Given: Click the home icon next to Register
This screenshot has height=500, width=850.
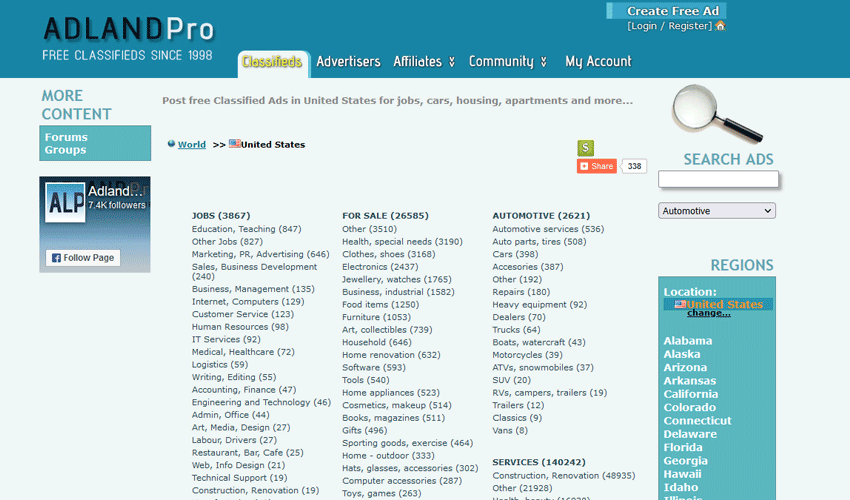Looking at the screenshot, I should (x=720, y=25).
